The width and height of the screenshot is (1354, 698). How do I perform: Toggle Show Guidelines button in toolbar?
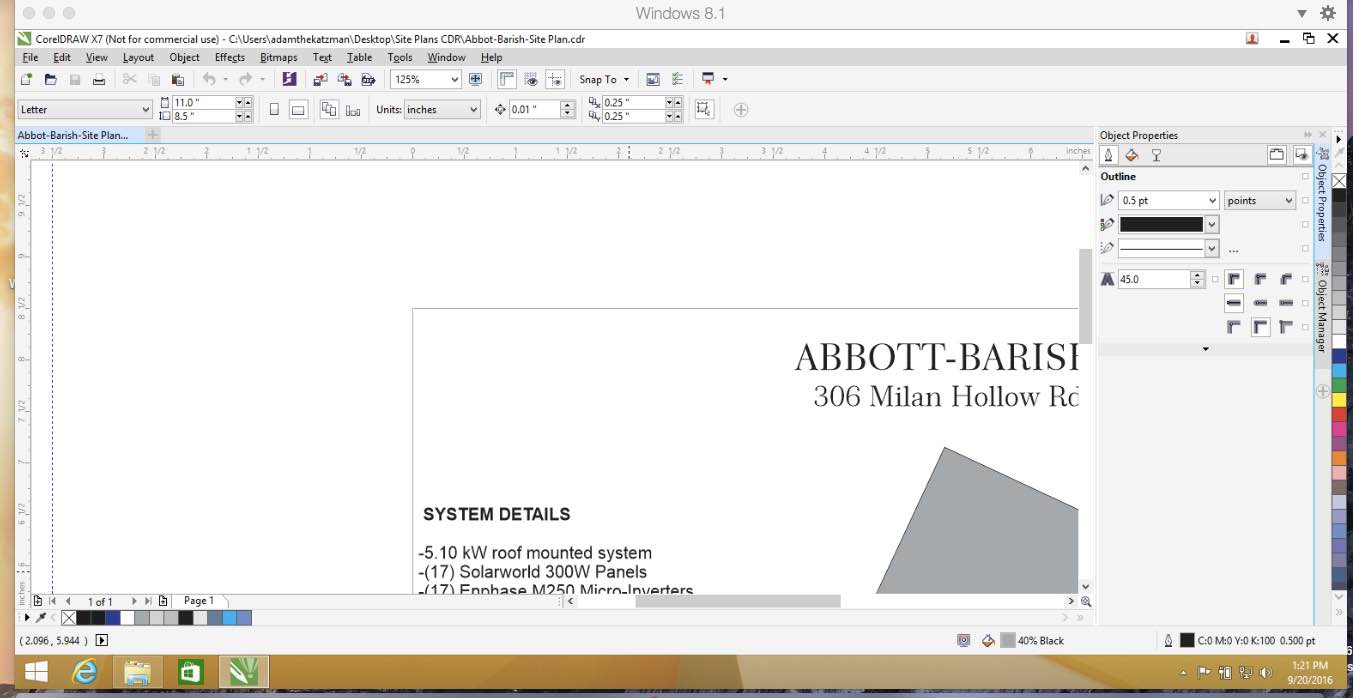pyautogui.click(x=555, y=80)
